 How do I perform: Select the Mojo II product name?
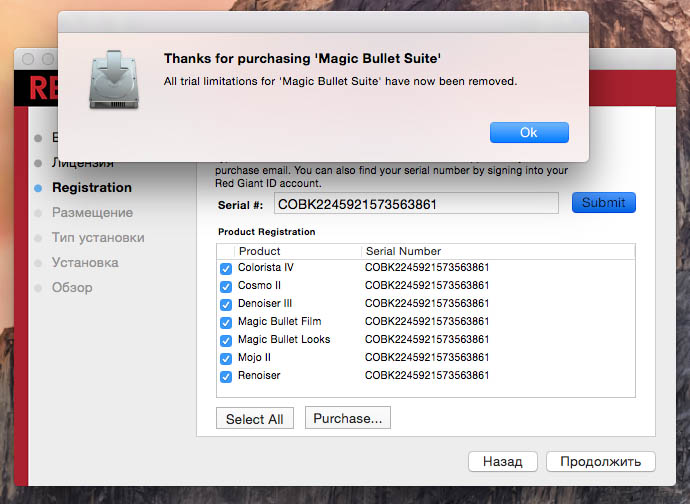pyautogui.click(x=254, y=357)
